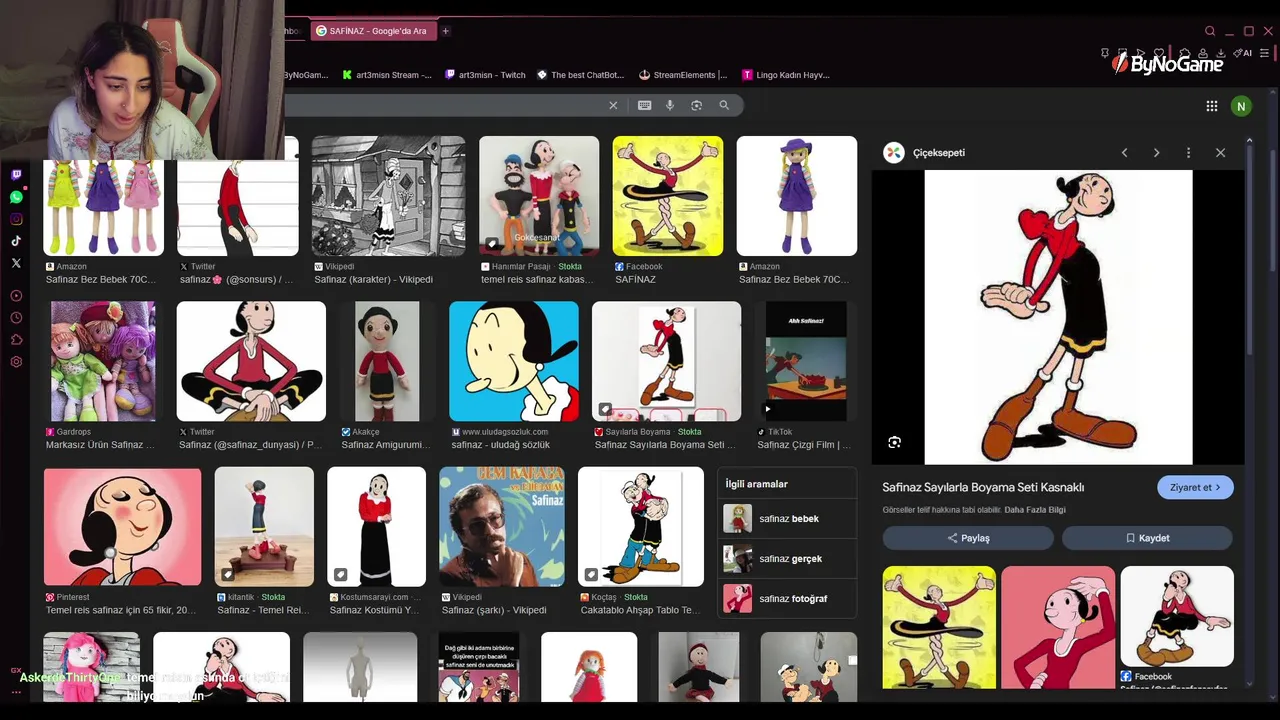Open The best ChatBot bookmark

[x=581, y=75]
